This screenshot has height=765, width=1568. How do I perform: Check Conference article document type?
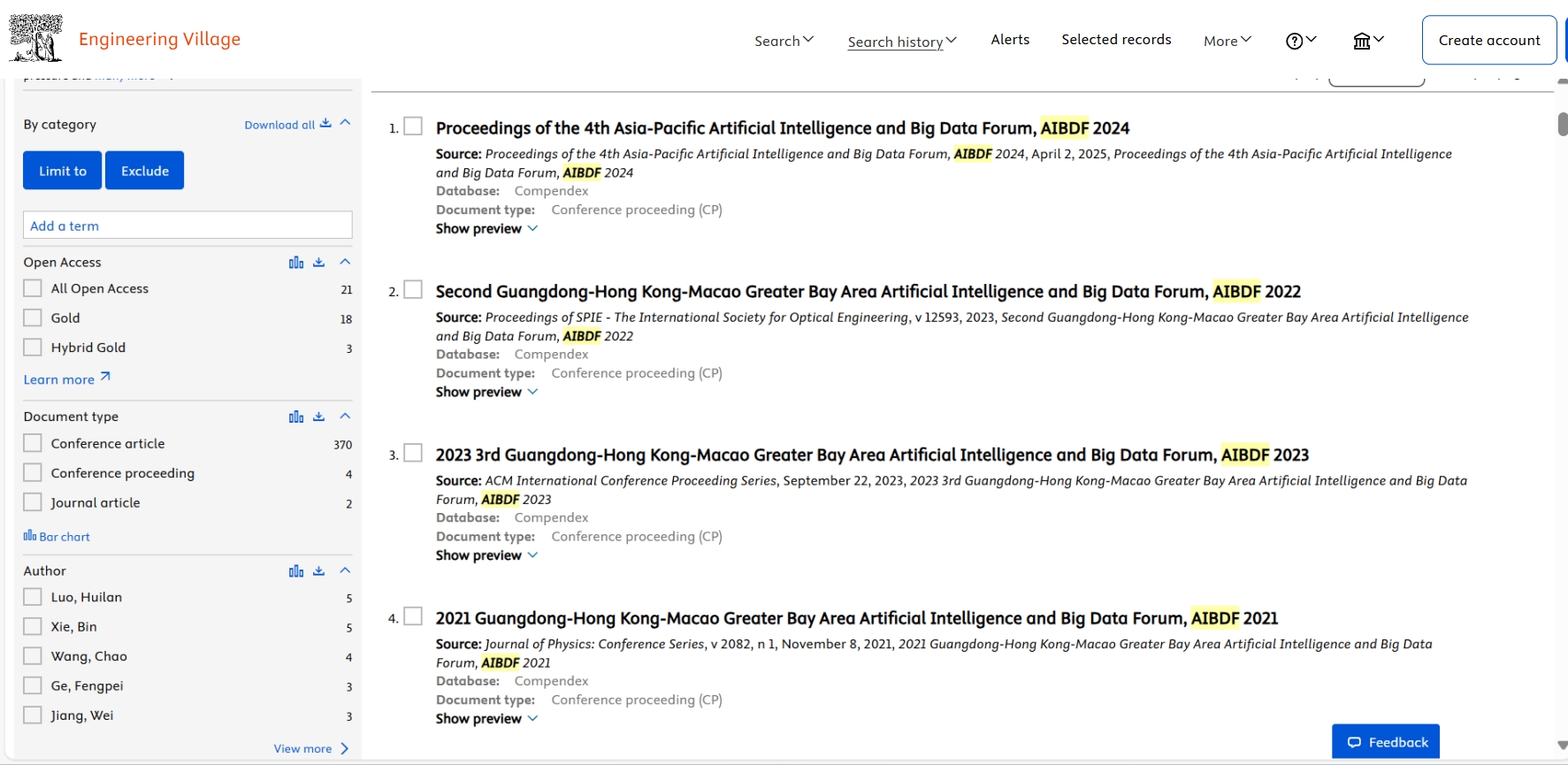[33, 443]
